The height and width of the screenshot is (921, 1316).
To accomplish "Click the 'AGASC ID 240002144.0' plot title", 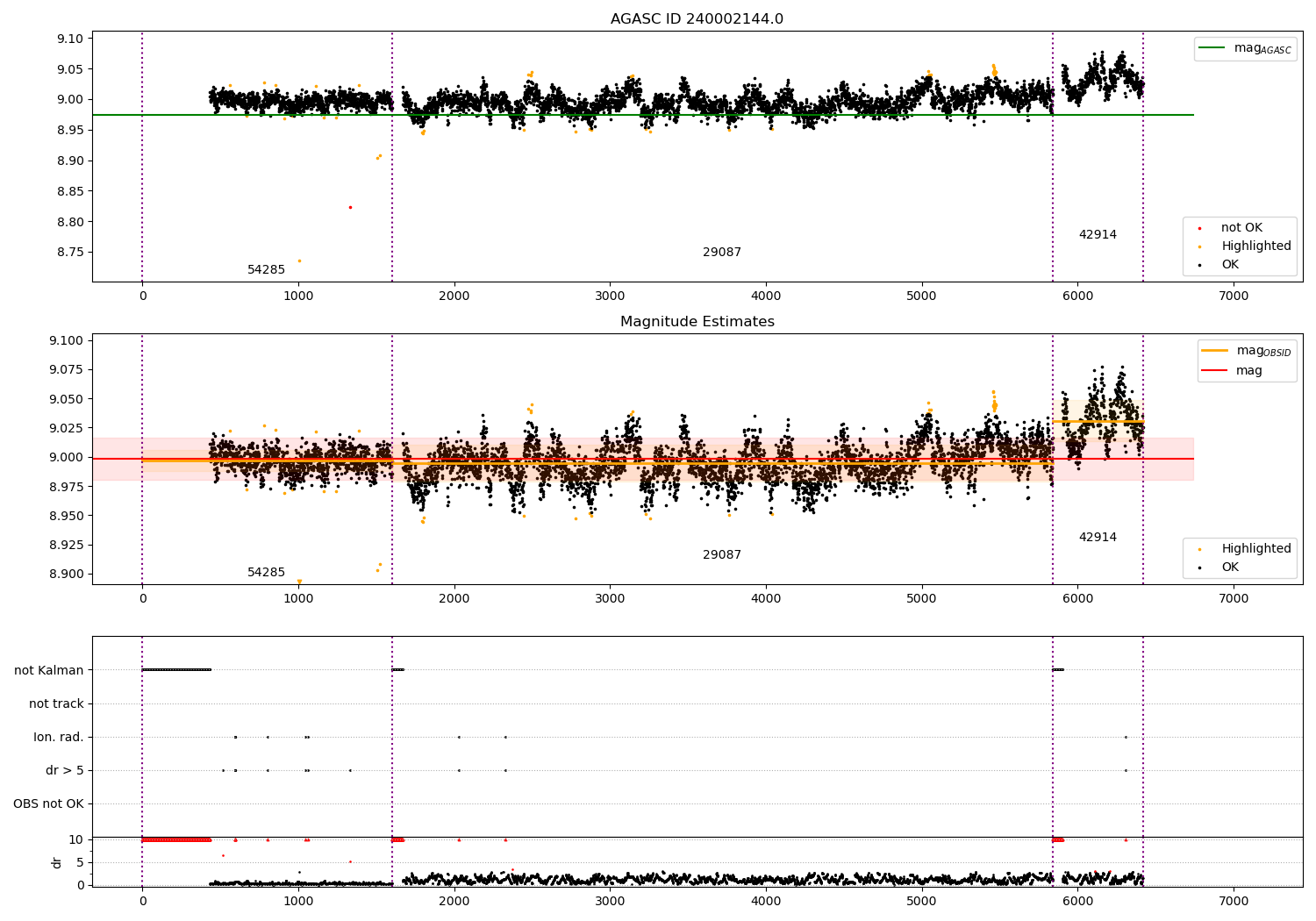I will tap(697, 19).
